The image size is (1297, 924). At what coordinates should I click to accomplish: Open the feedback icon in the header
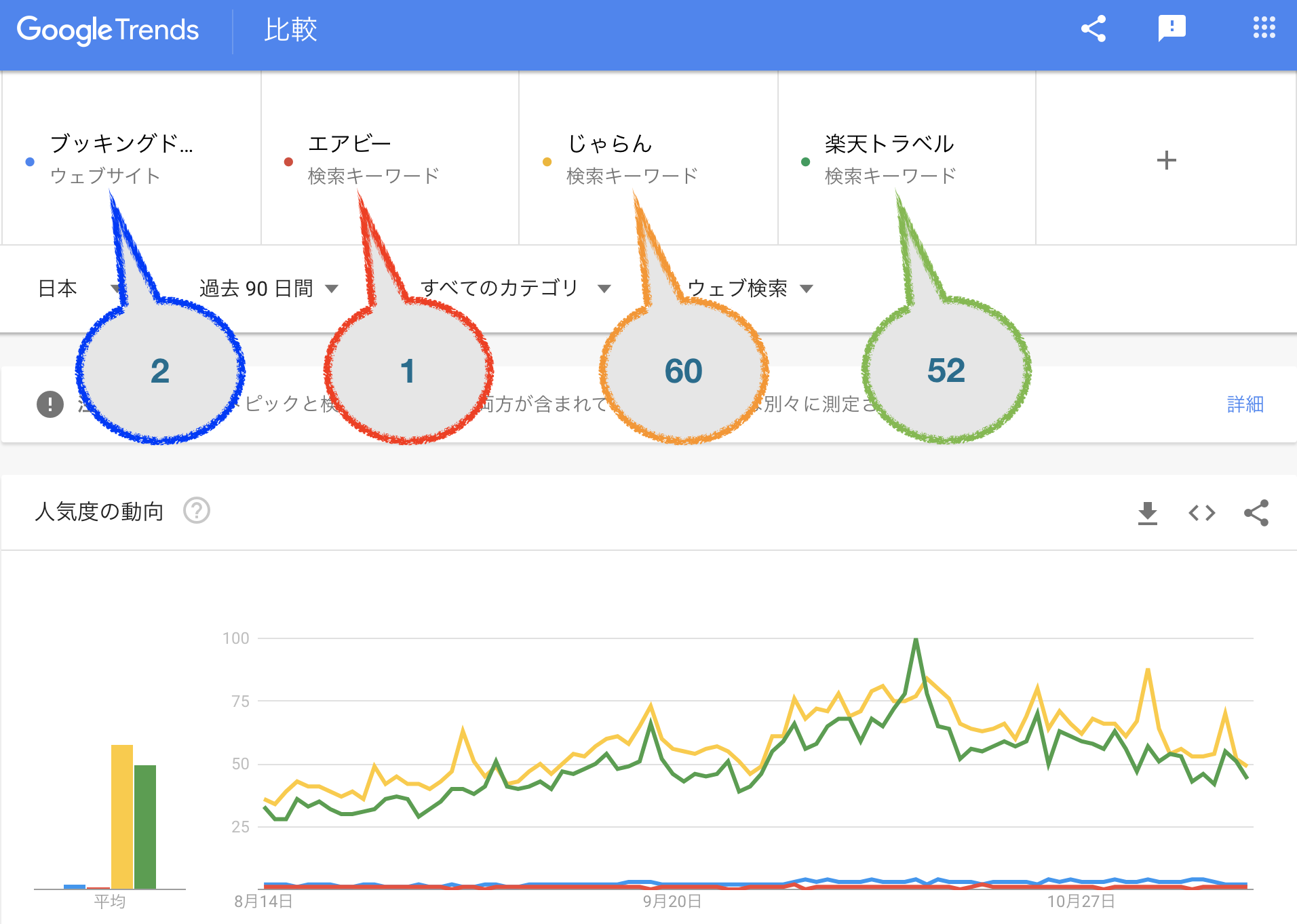click(x=1172, y=28)
